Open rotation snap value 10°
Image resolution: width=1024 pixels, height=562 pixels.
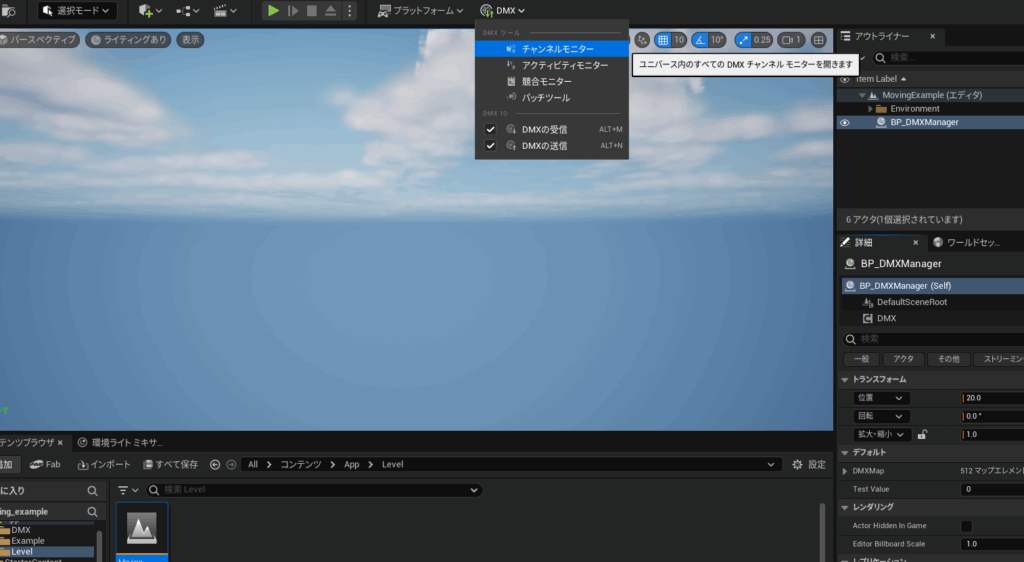[x=718, y=40]
